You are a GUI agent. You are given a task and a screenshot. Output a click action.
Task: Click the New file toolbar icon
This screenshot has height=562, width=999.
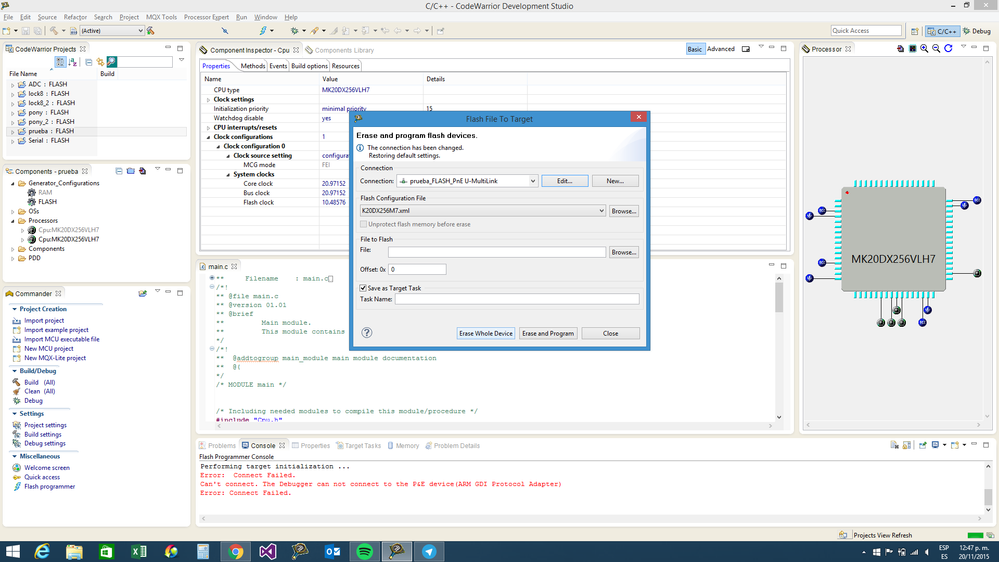(x=6, y=31)
